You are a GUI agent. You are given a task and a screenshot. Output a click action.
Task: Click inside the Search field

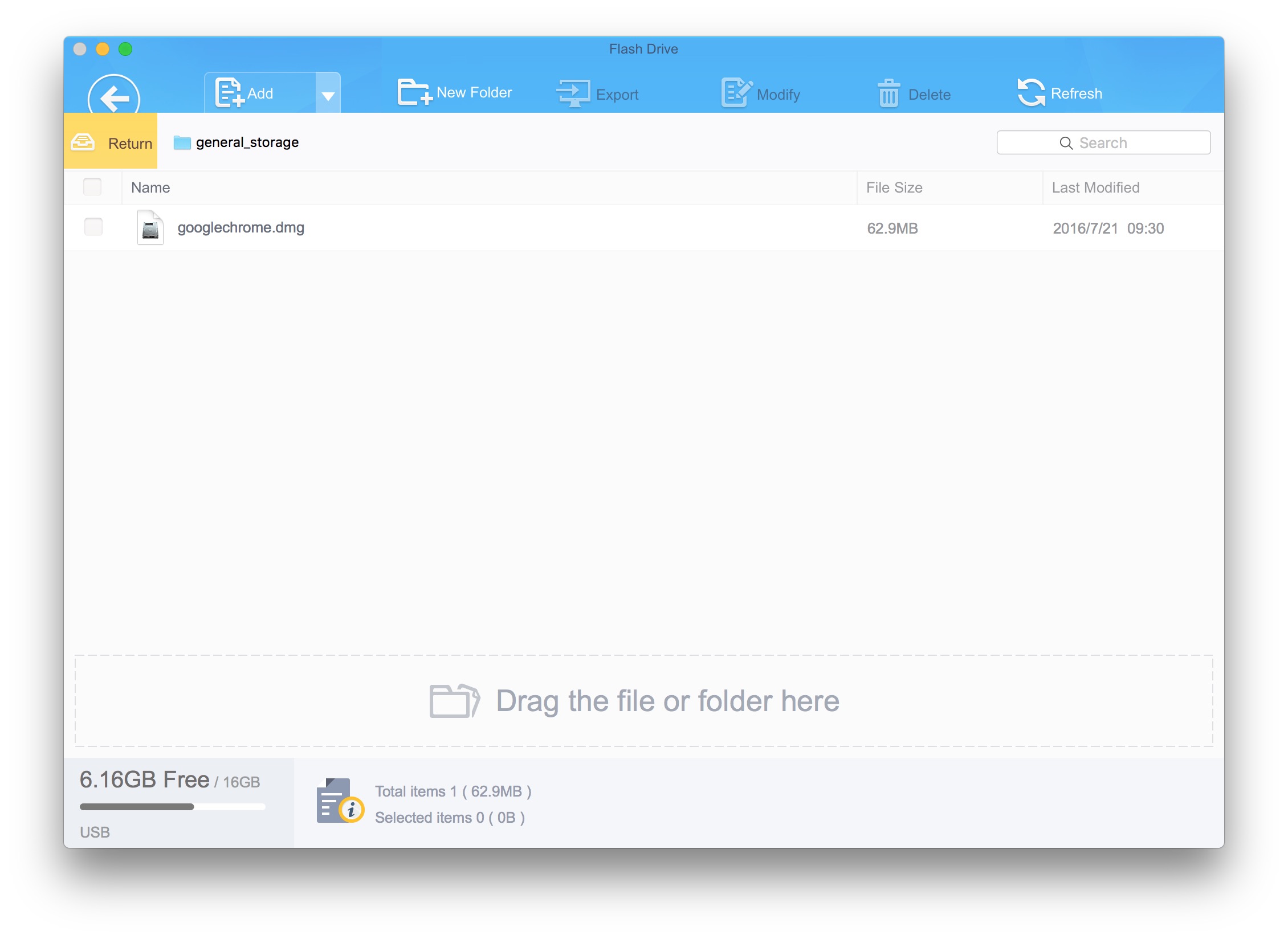tap(1103, 142)
